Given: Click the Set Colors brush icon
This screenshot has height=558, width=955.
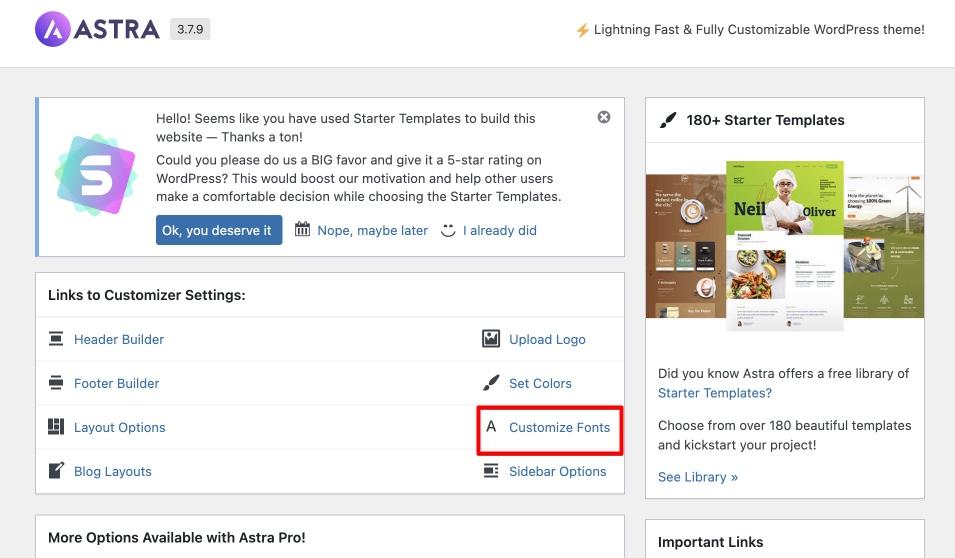Looking at the screenshot, I should (490, 383).
